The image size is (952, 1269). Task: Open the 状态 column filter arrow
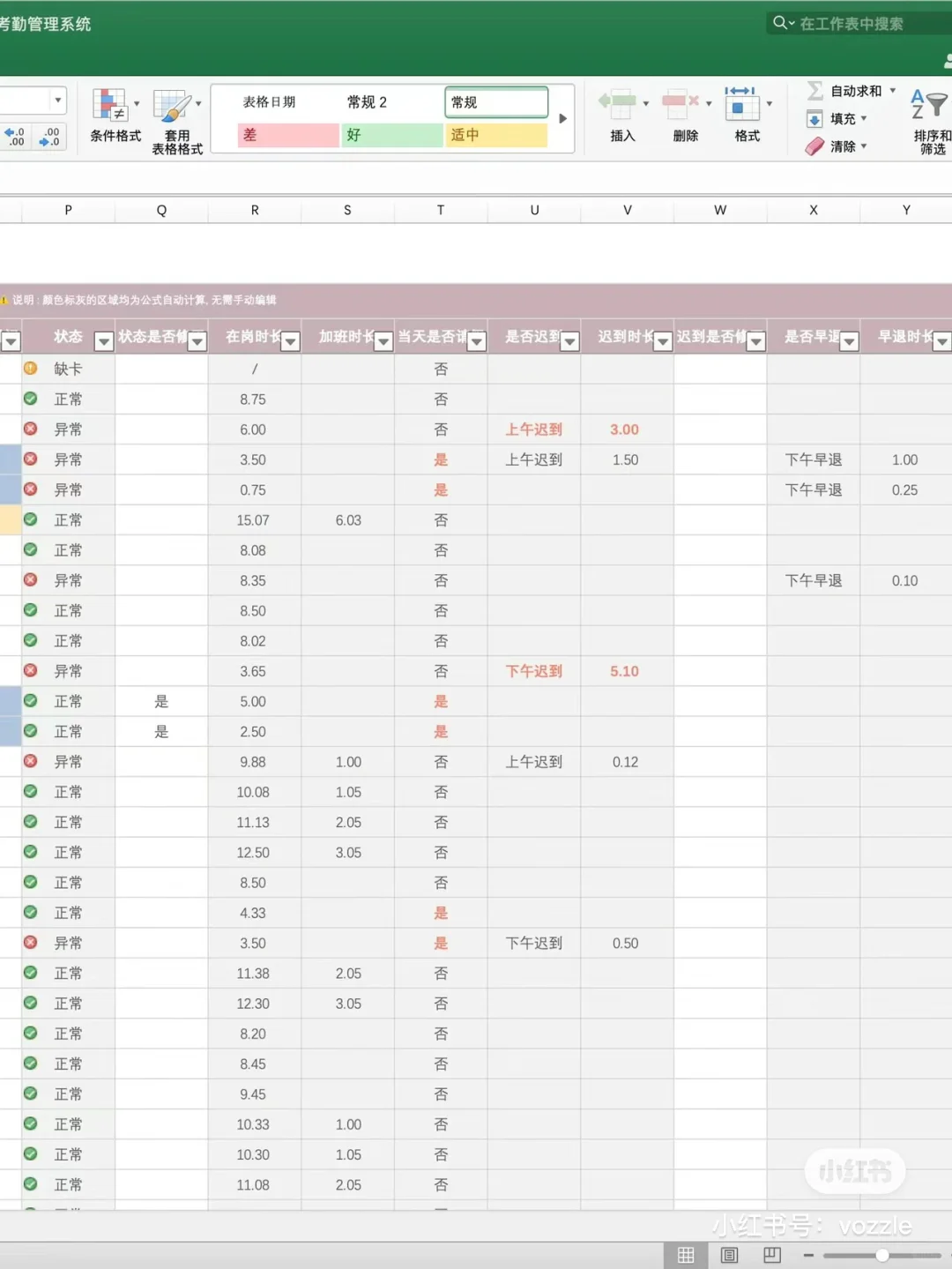(x=103, y=341)
